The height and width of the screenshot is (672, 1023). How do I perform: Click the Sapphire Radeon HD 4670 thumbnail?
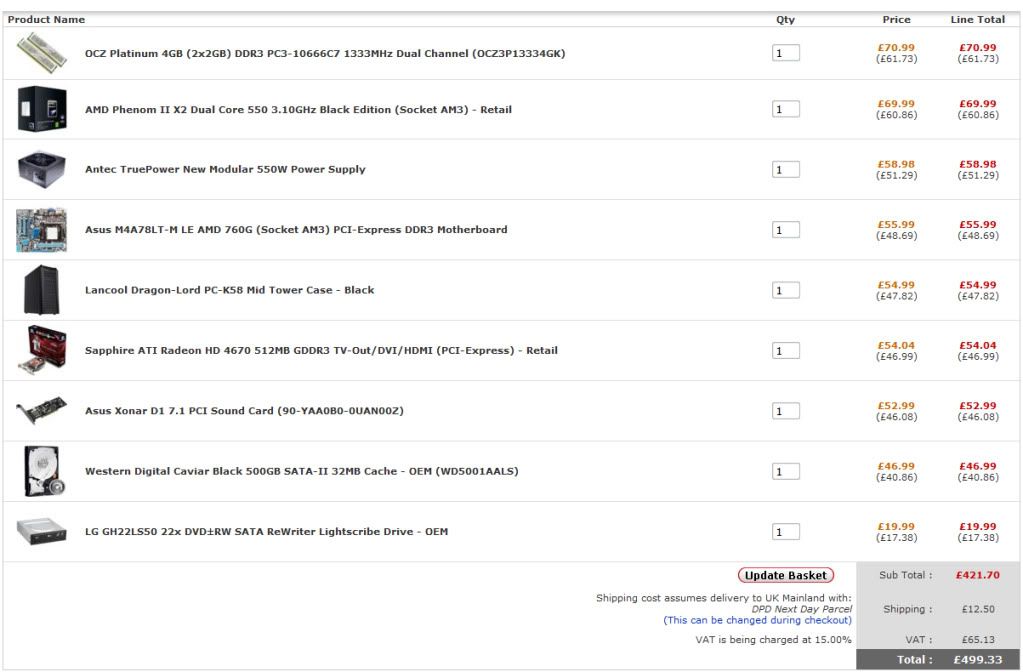42,350
